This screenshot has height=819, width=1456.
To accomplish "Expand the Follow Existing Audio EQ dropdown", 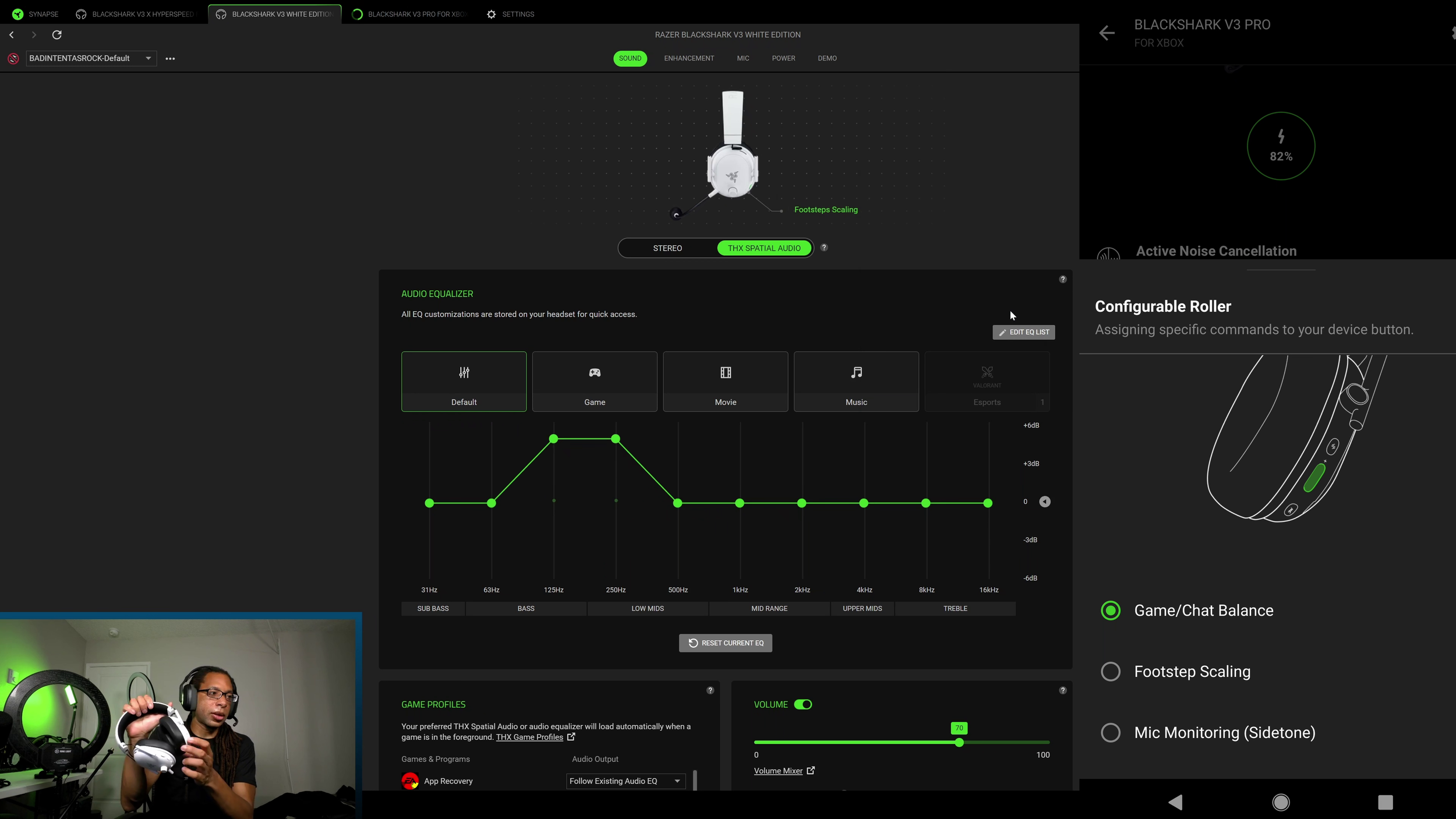I will (625, 781).
